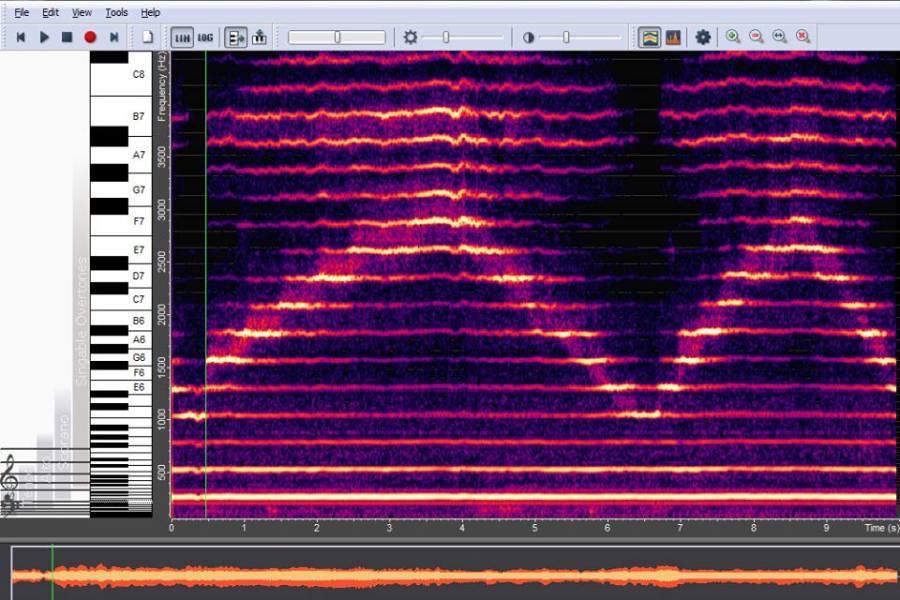The width and height of the screenshot is (900, 600).
Task: Zoom out with the red minus magnifier
Action: point(756,36)
